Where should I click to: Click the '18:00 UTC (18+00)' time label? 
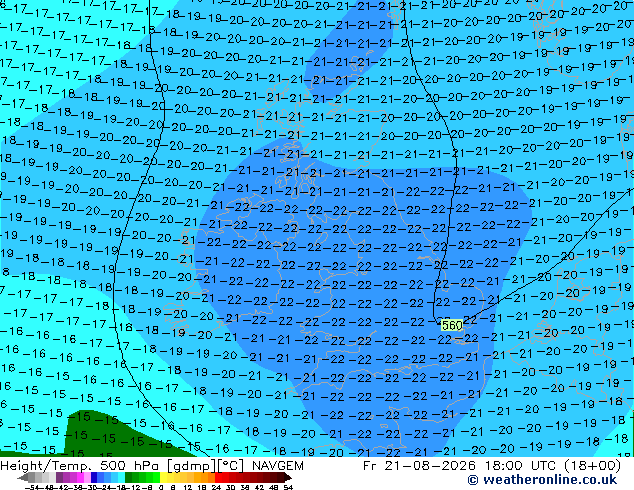pyautogui.click(x=552, y=466)
